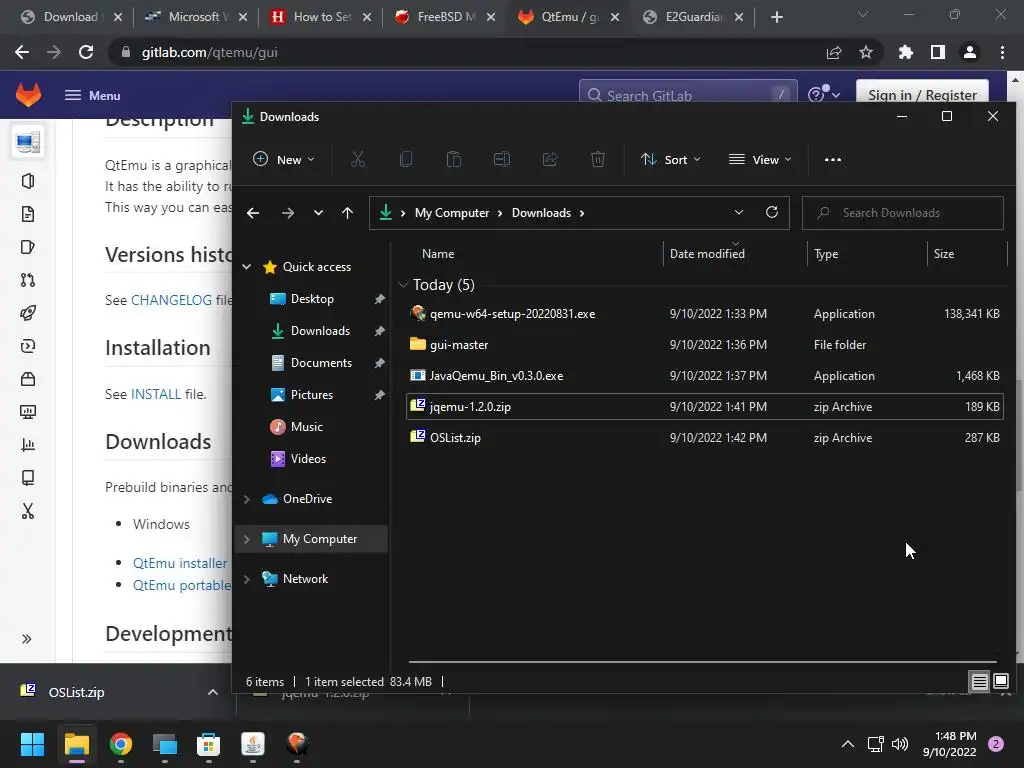Click the Paste clipboard icon in Explorer toolbar
The width and height of the screenshot is (1024, 768).
click(x=454, y=159)
